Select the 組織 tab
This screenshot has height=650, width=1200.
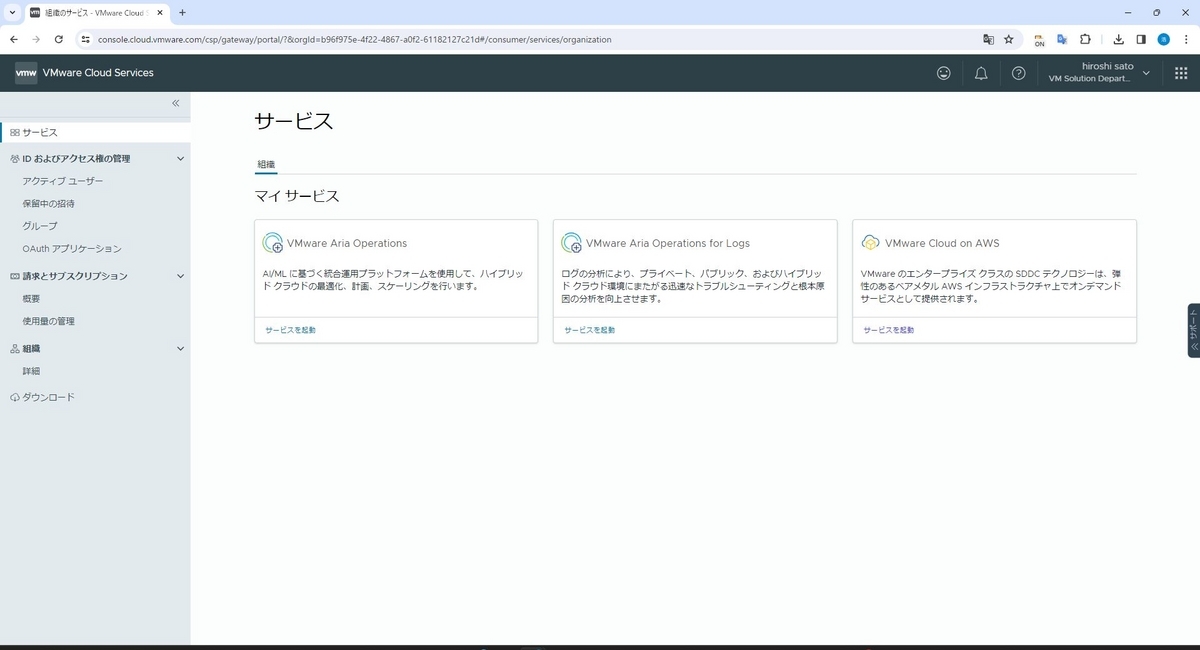pyautogui.click(x=266, y=164)
